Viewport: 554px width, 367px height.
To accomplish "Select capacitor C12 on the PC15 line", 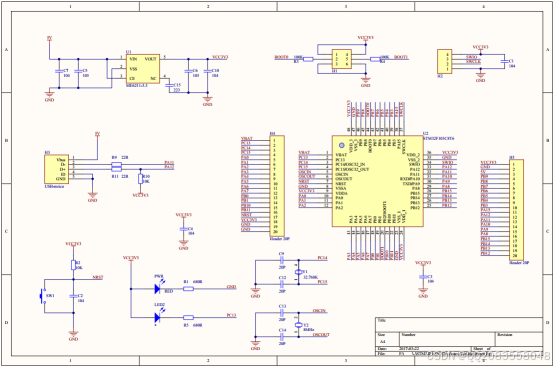I will click(282, 284).
